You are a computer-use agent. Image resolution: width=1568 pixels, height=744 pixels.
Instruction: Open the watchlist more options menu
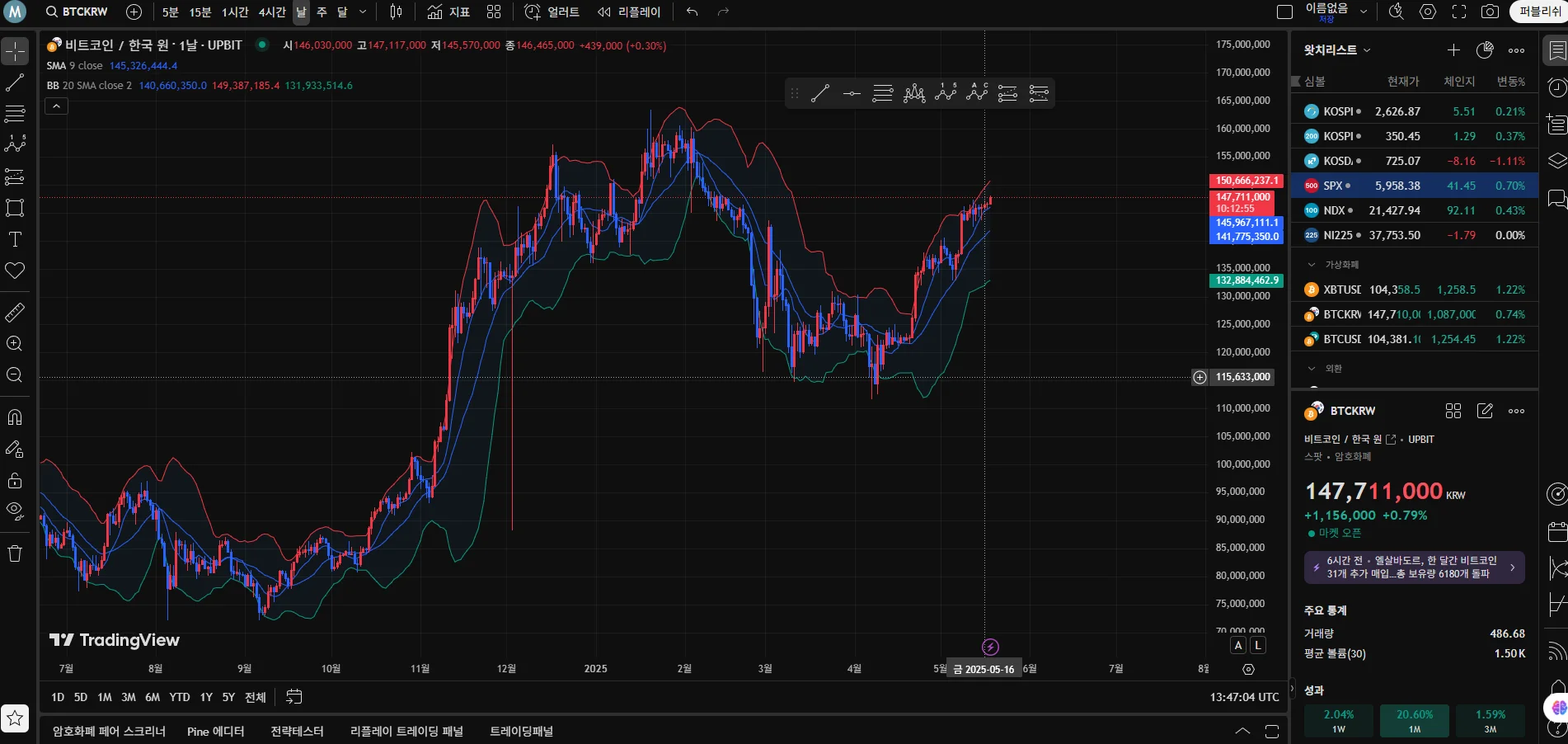coord(1516,50)
